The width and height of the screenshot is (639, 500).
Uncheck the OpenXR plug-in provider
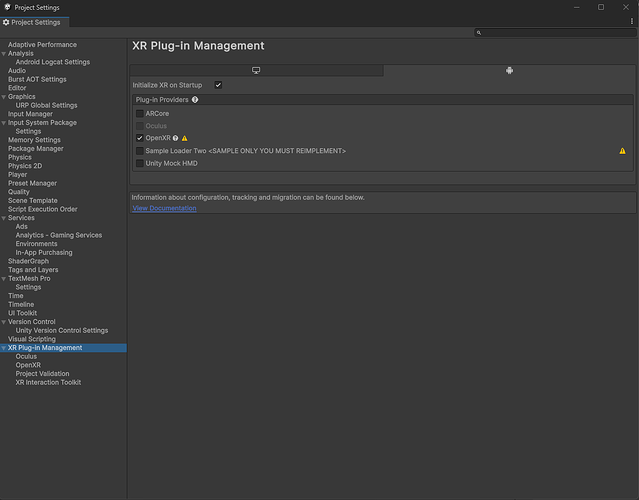(x=140, y=138)
